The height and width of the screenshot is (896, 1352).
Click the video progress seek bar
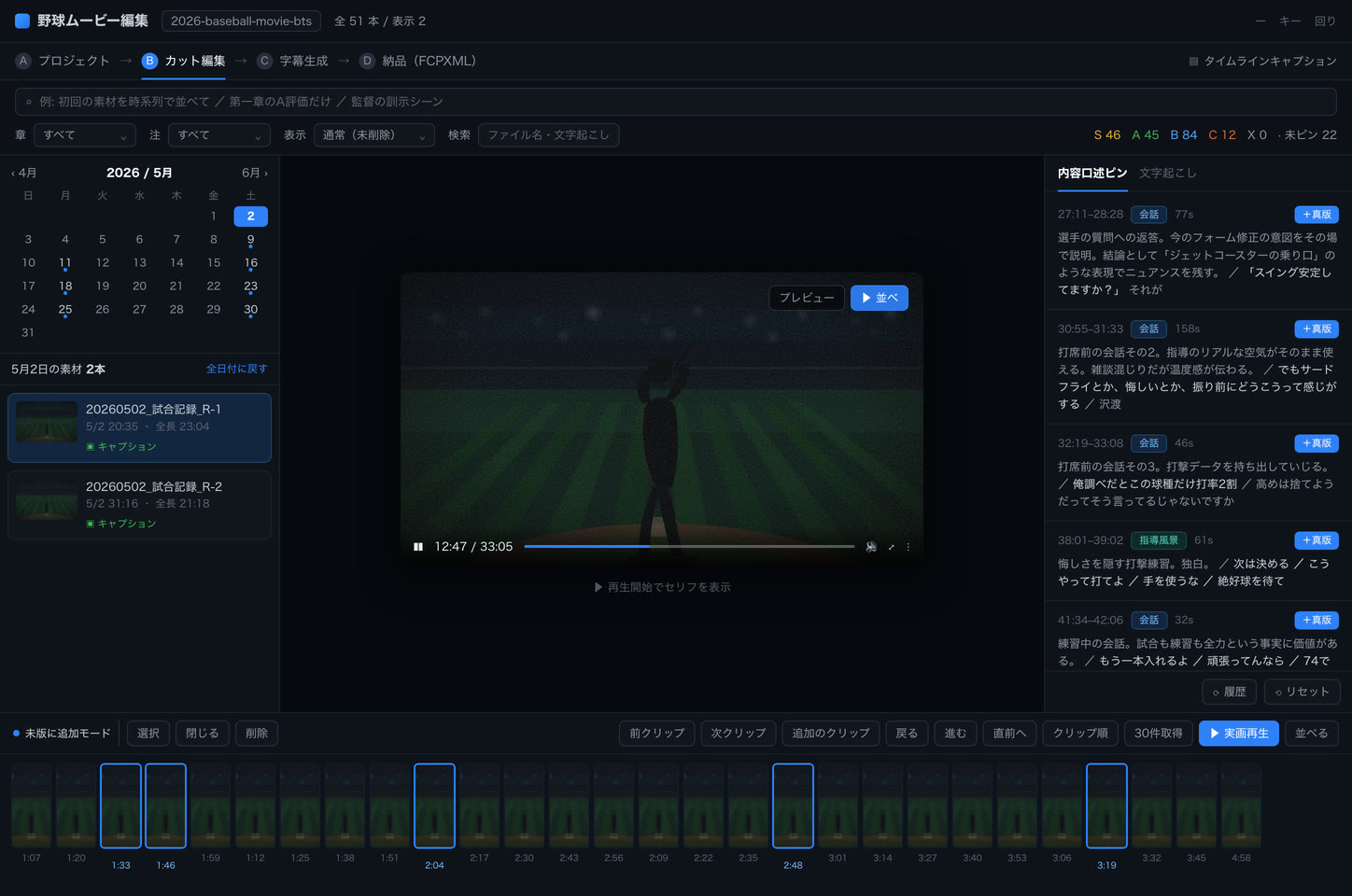click(689, 547)
